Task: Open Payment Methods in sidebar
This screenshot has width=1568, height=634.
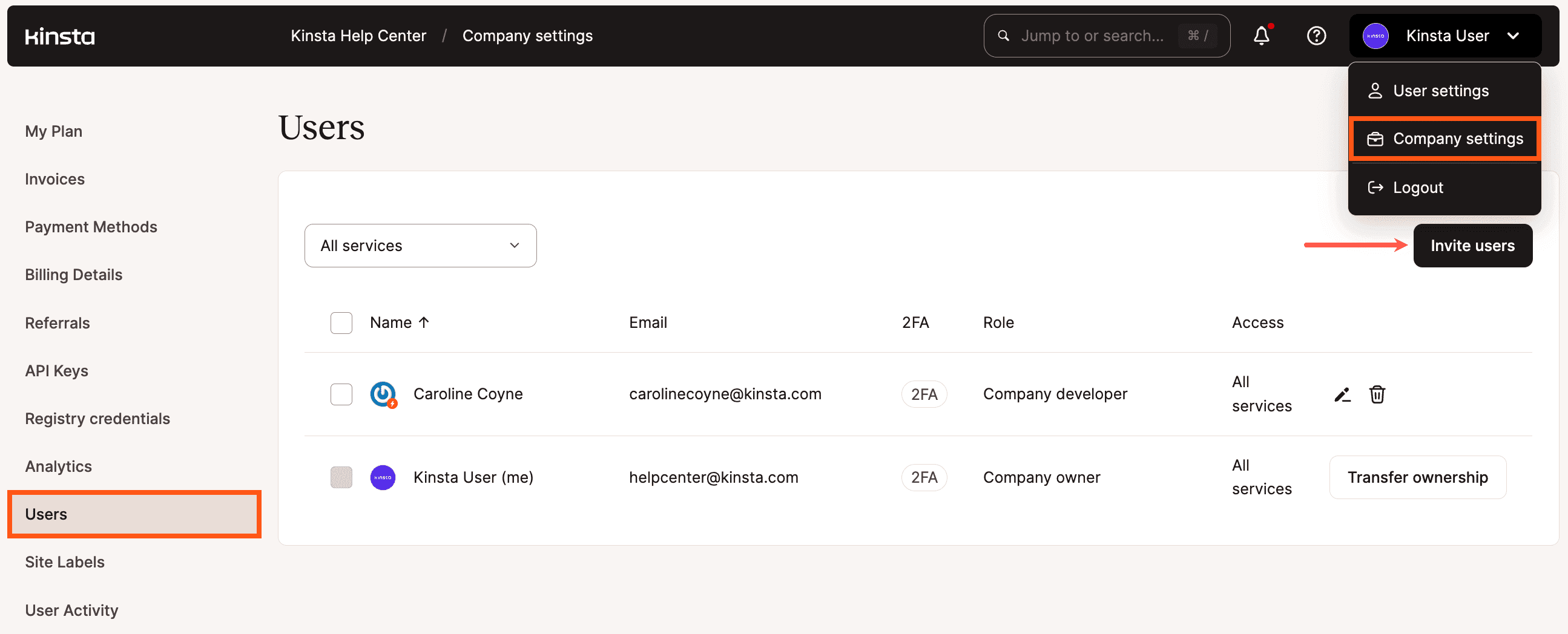Action: pyautogui.click(x=91, y=227)
